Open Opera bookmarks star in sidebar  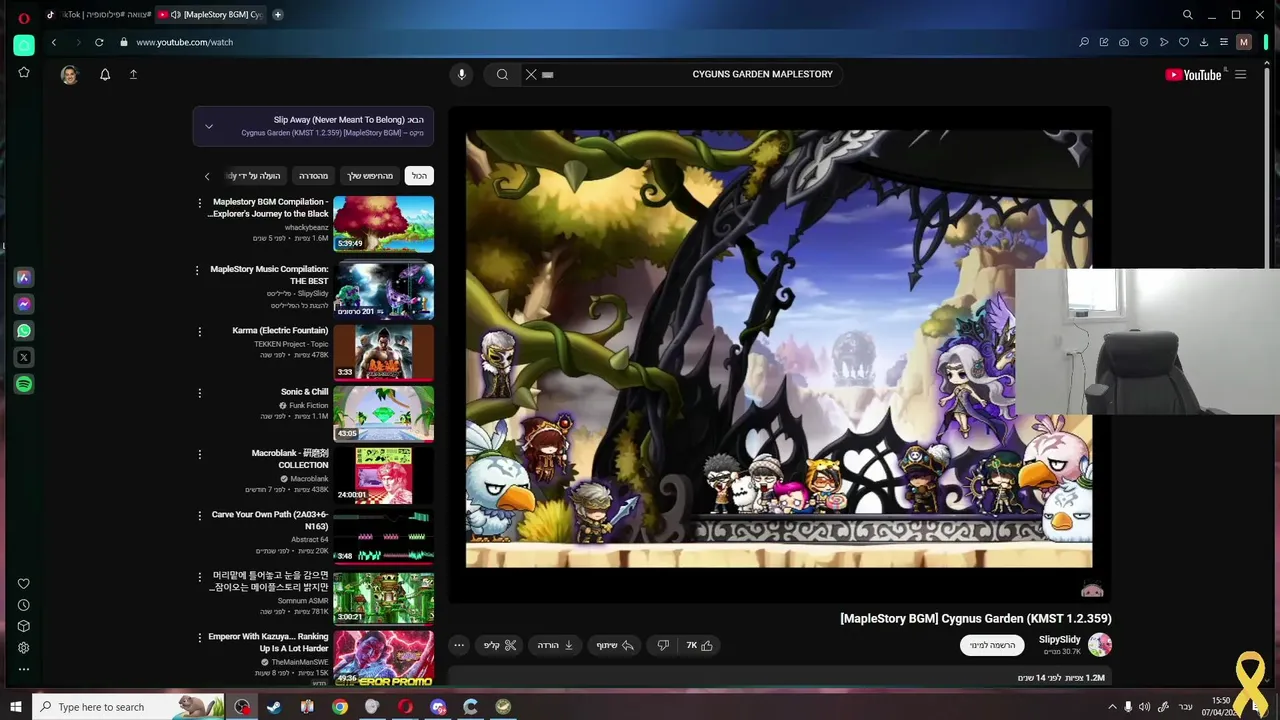[24, 73]
